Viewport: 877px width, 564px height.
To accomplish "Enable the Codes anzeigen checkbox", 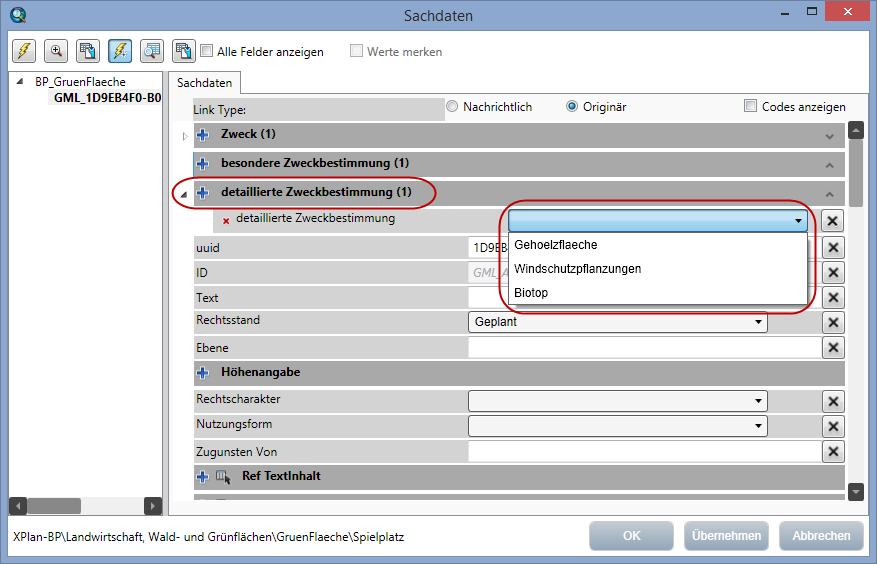I will tap(751, 106).
